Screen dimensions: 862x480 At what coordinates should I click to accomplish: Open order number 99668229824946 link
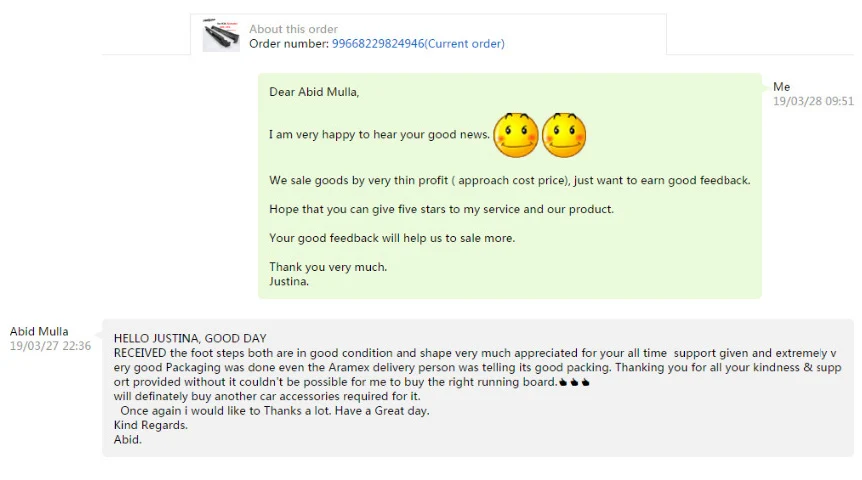pos(418,43)
